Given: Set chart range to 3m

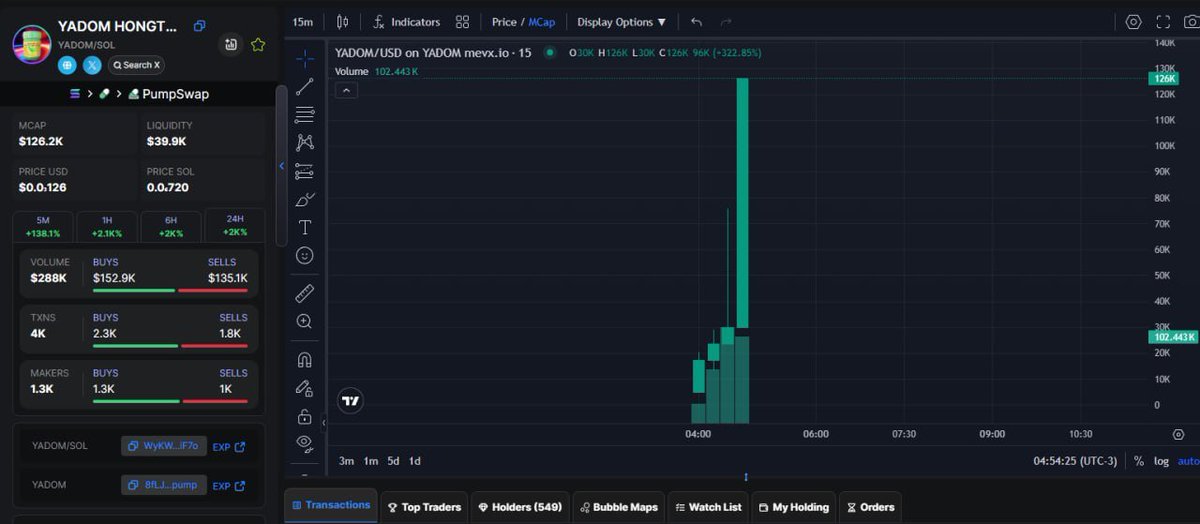Looking at the screenshot, I should (x=346, y=461).
